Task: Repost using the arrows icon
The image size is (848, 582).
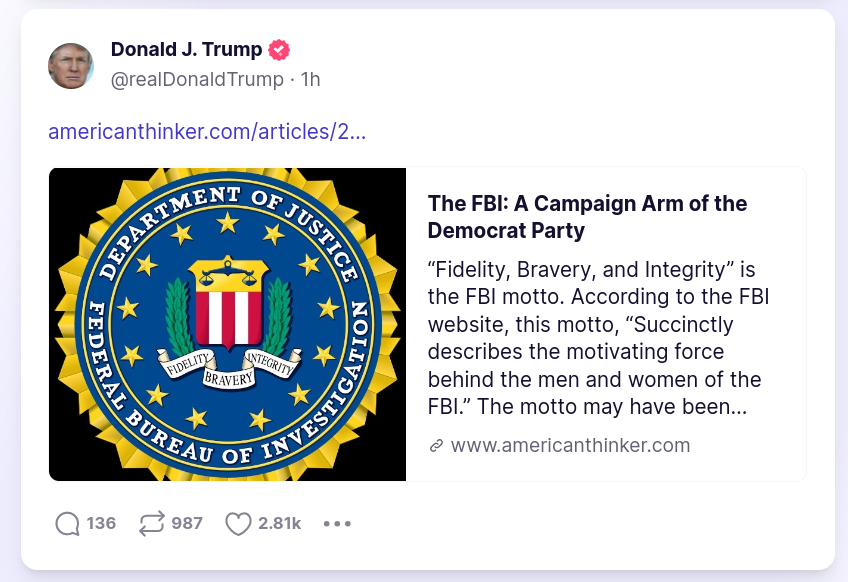Action: [152, 523]
